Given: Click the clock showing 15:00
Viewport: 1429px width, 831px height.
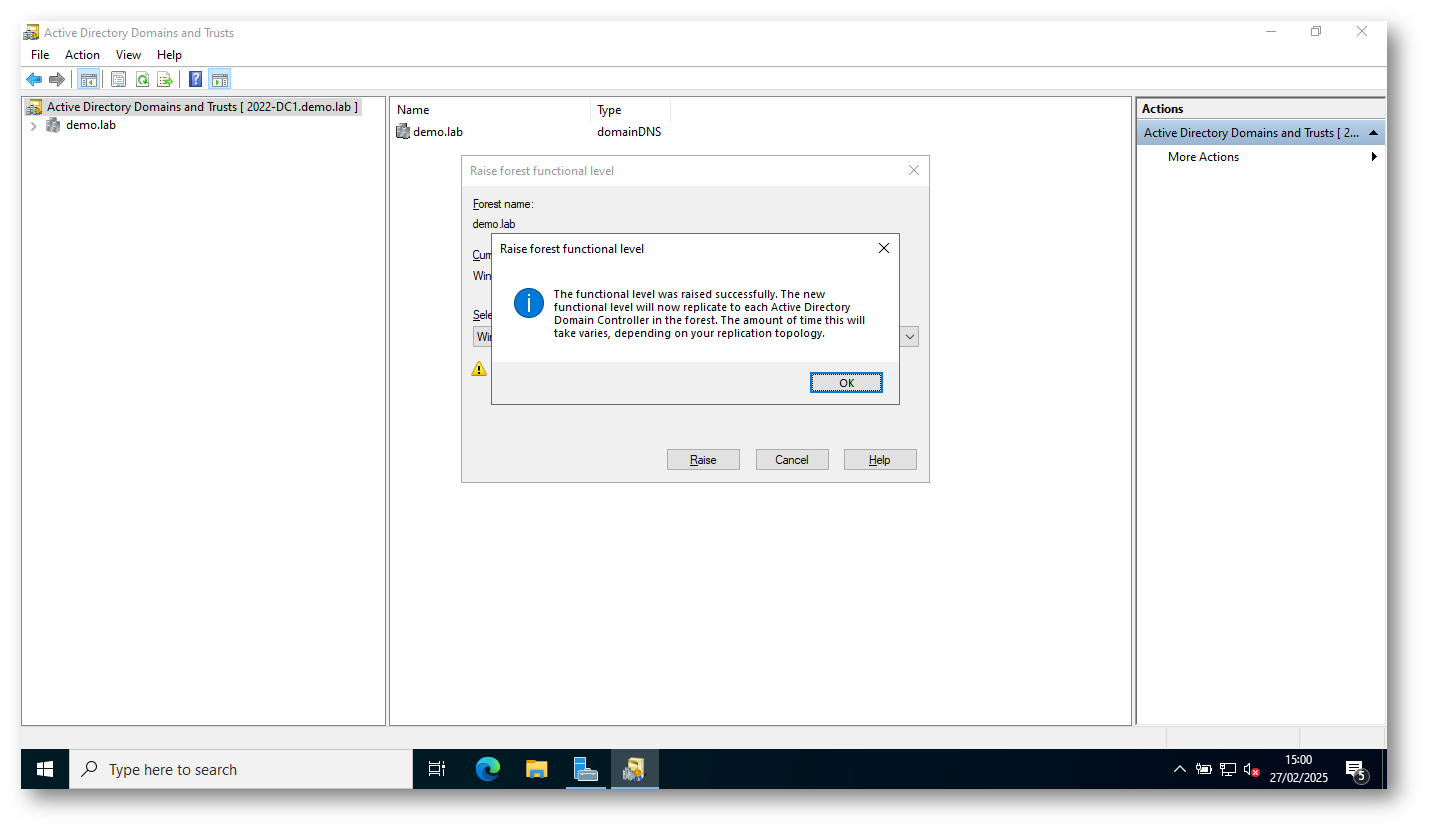Looking at the screenshot, I should (x=1299, y=760).
